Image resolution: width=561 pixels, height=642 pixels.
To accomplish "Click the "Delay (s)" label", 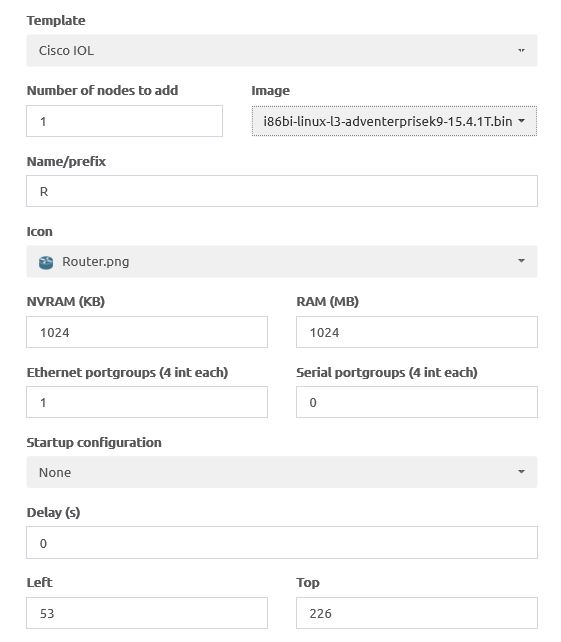I will click(53, 513).
